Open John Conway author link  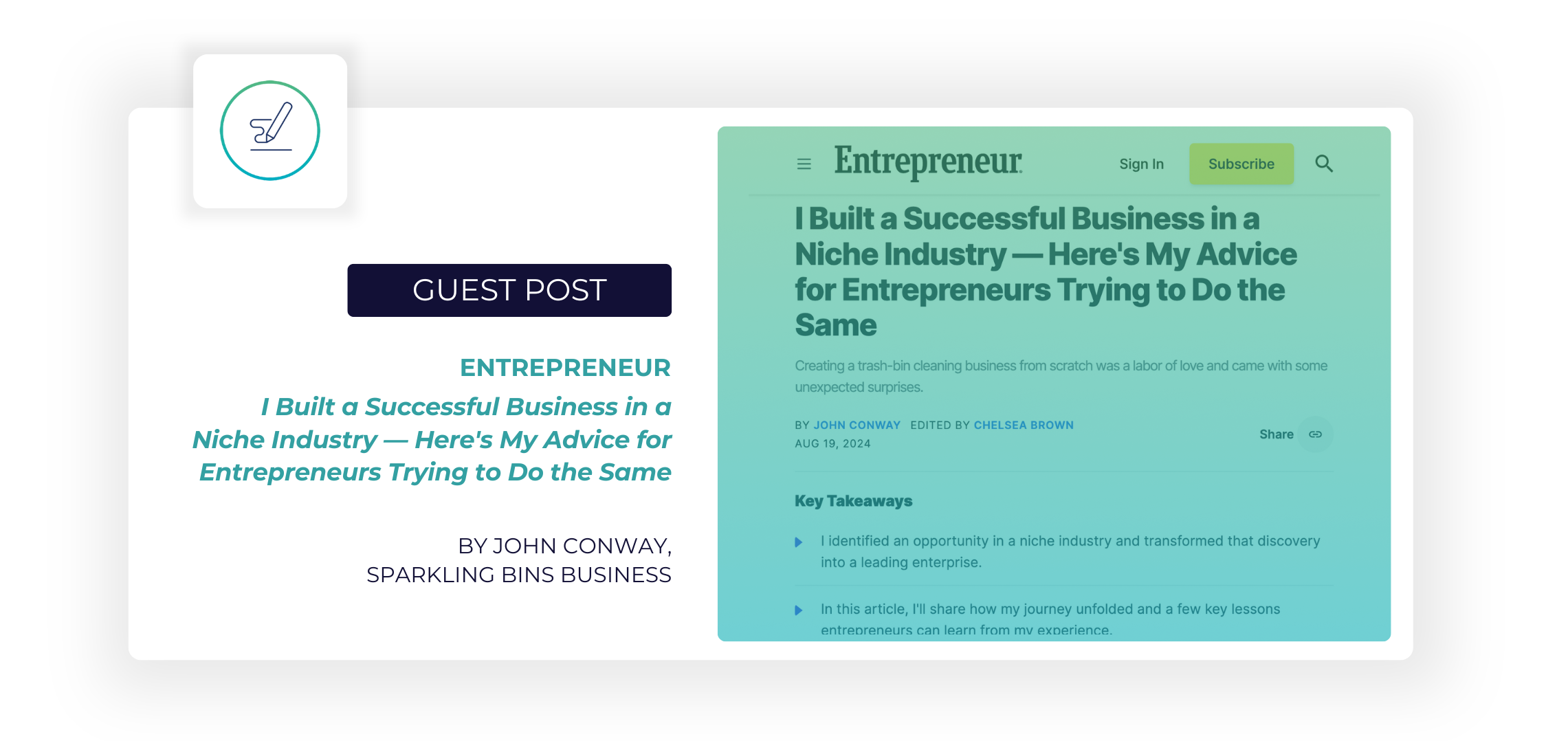click(x=857, y=425)
